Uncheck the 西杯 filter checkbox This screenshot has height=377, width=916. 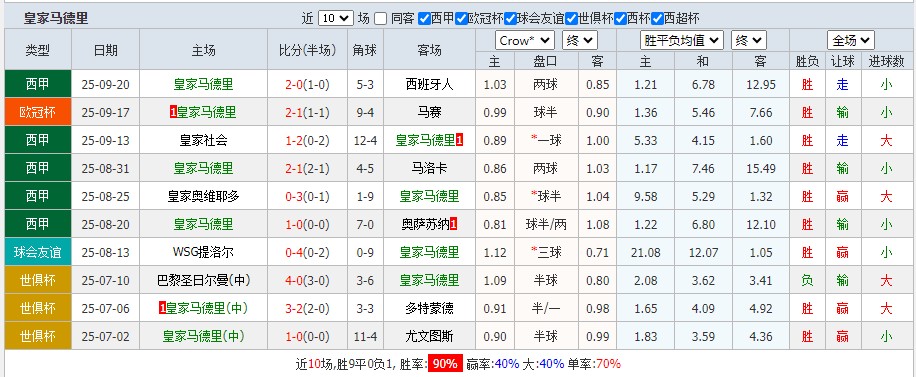(x=620, y=19)
